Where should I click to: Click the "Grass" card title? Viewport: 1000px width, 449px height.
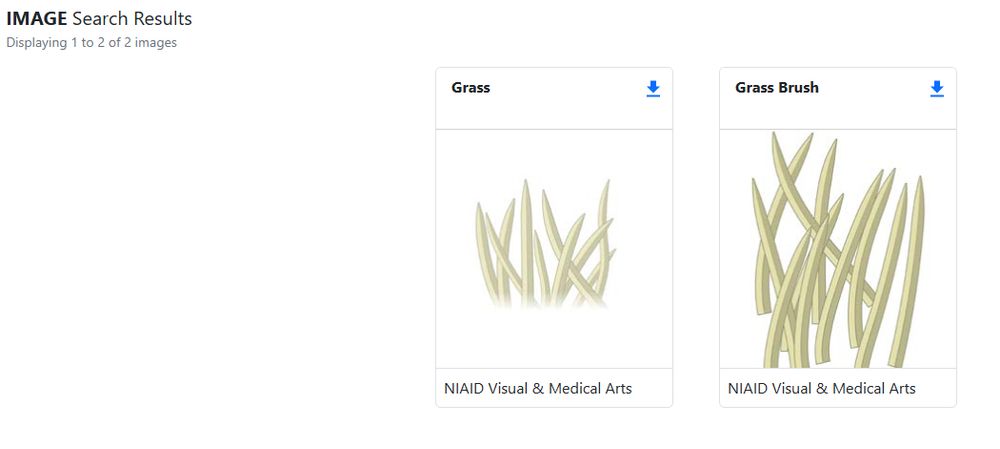pyautogui.click(x=471, y=87)
